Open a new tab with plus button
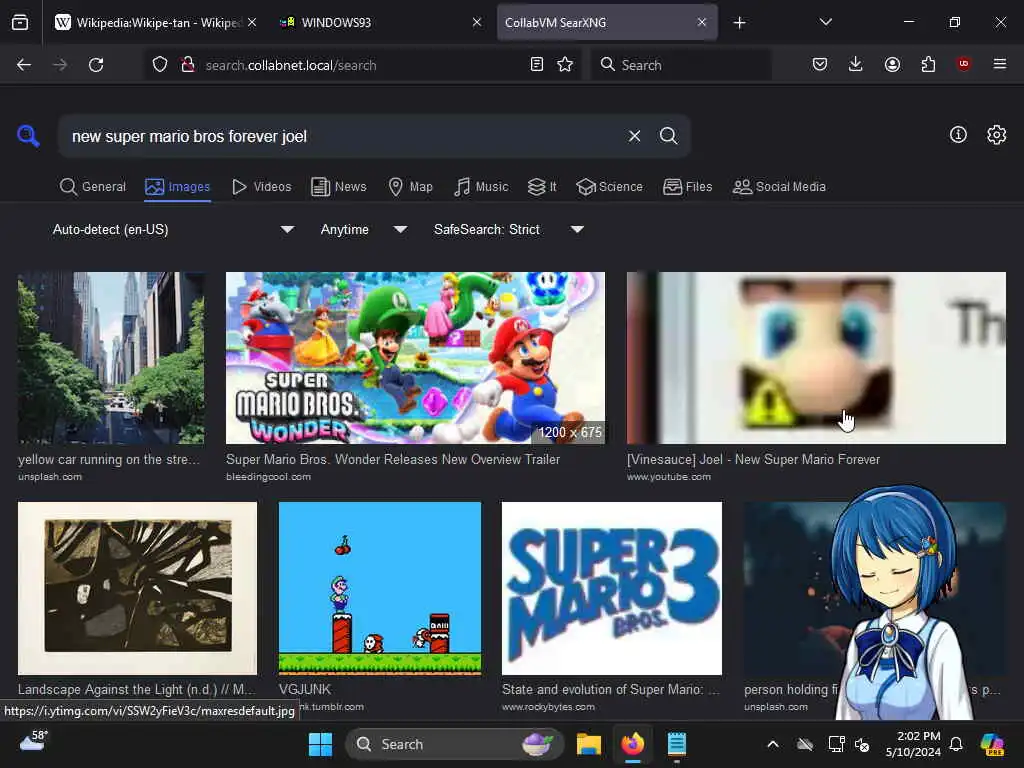The image size is (1024, 768). tap(739, 23)
